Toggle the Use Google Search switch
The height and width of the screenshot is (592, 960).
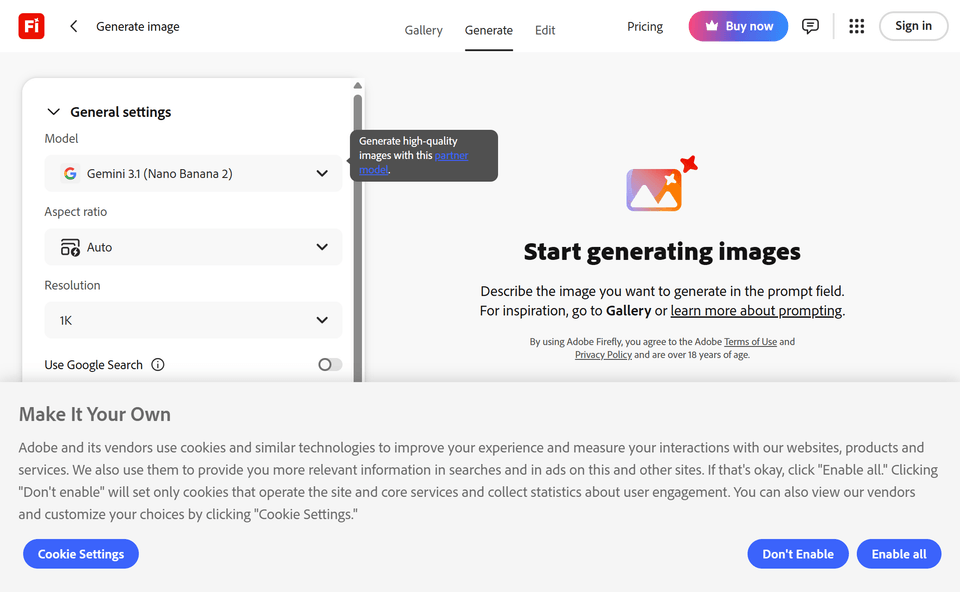pos(330,365)
